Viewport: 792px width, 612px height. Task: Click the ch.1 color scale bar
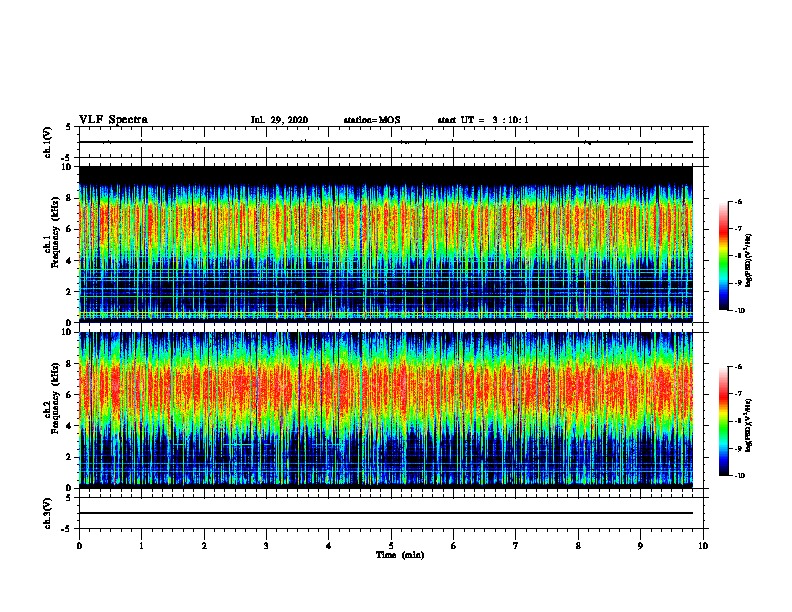723,256
